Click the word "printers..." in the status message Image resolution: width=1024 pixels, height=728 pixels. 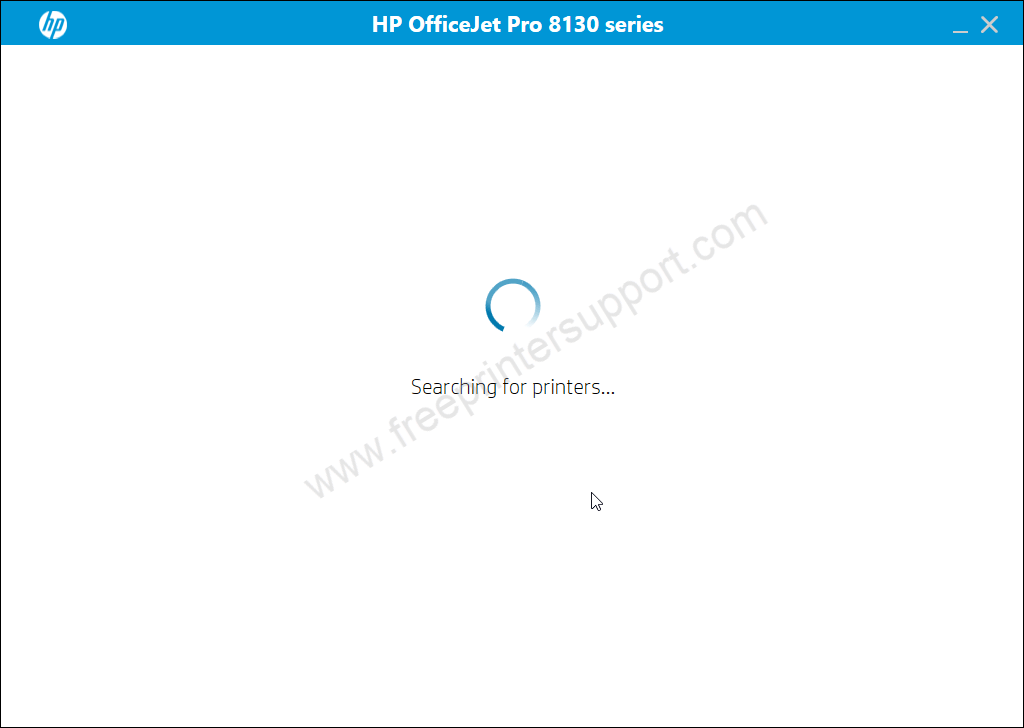(x=573, y=387)
